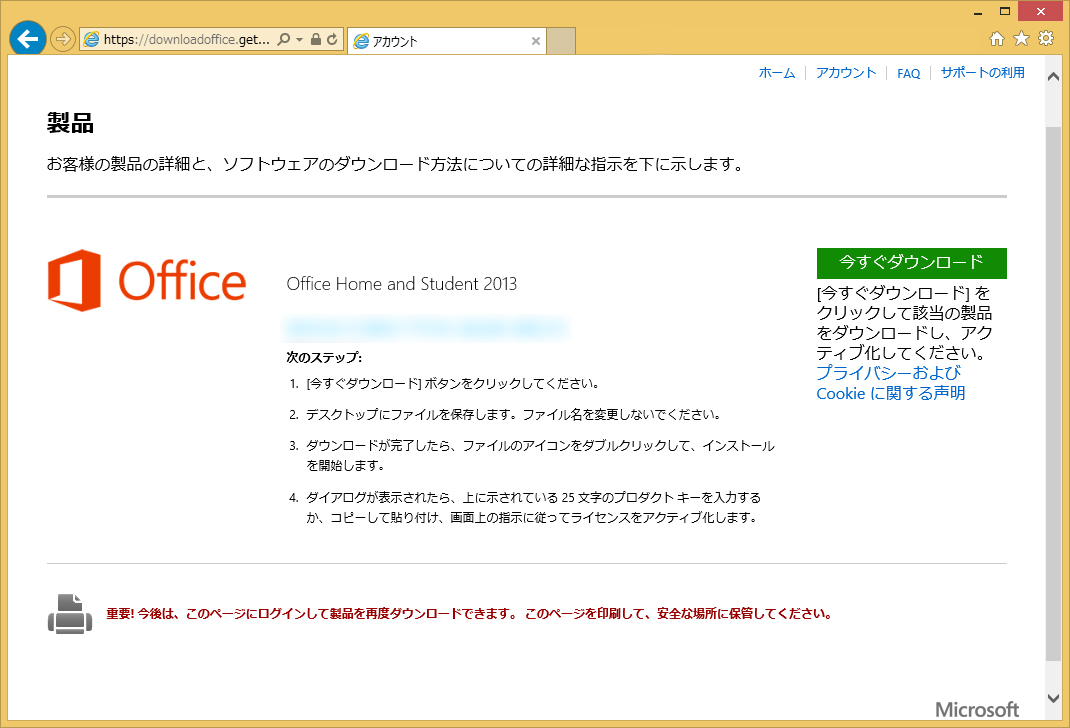Open a new blank tab

click(561, 41)
